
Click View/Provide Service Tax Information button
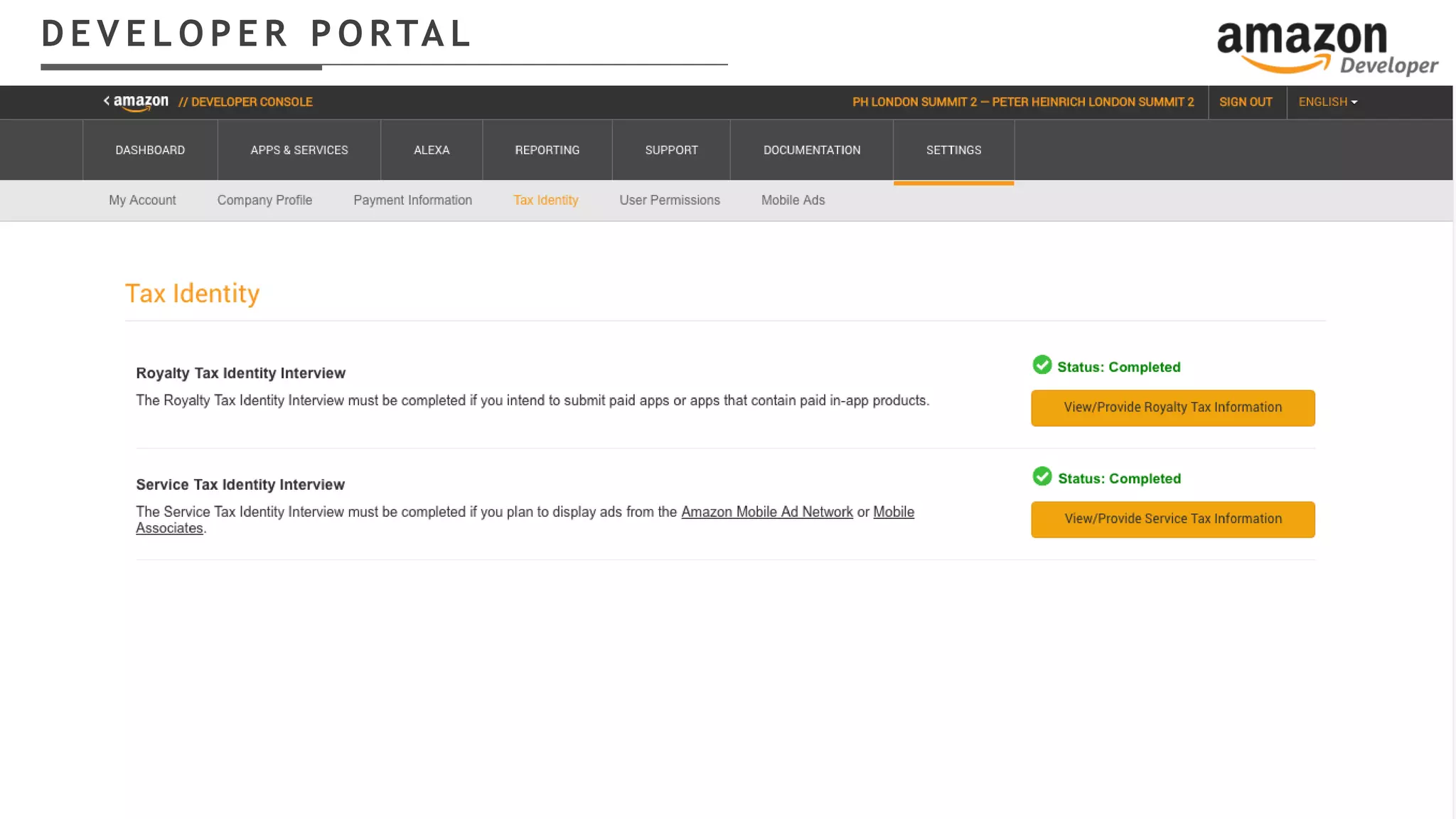point(1173,520)
